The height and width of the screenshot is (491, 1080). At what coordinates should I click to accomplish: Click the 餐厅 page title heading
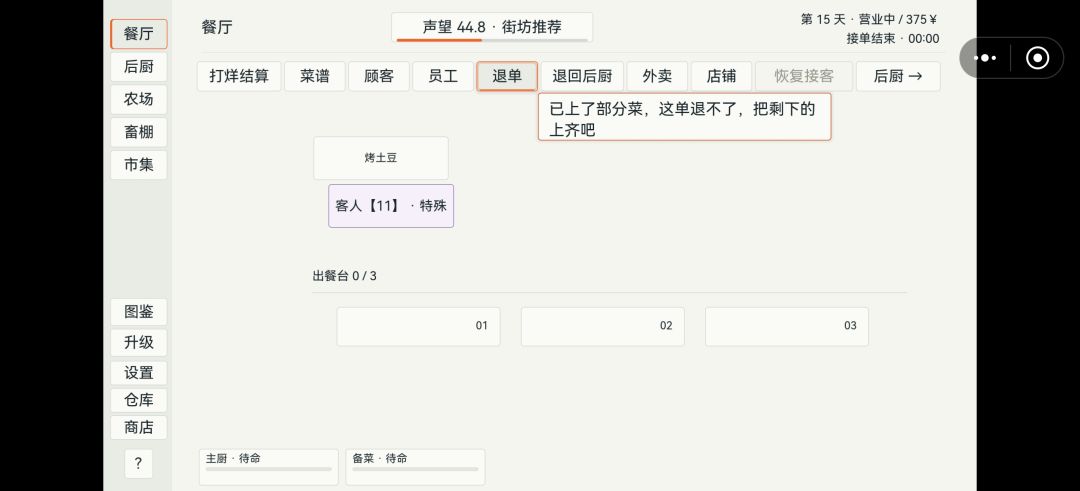click(x=217, y=28)
